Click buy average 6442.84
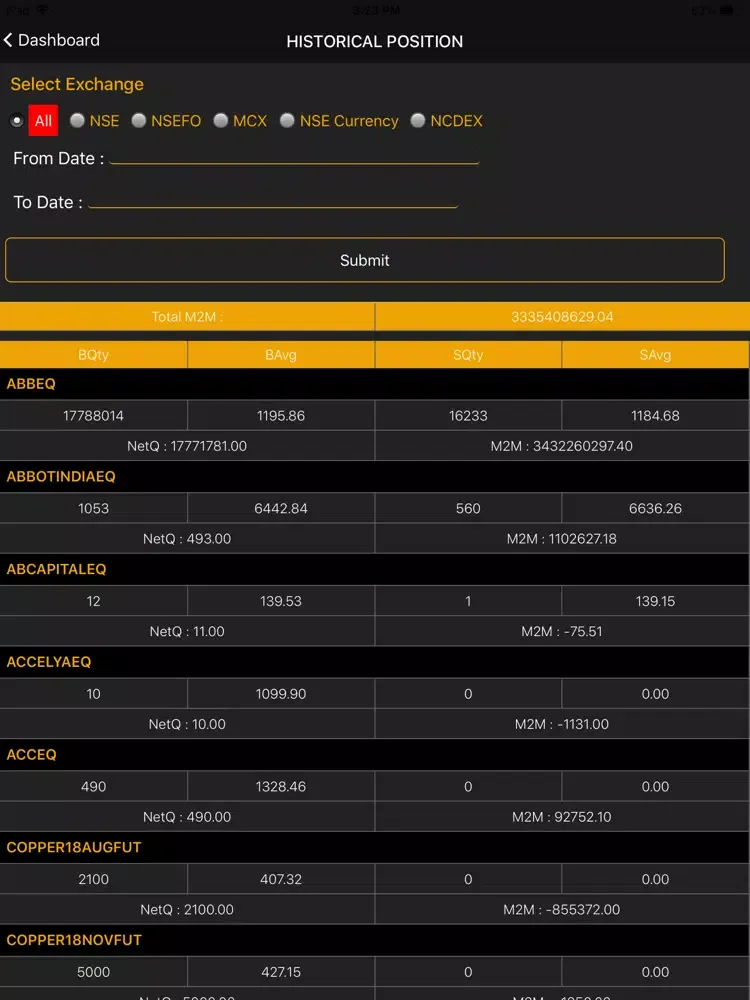Screen dimensions: 750x1000 tap(281, 508)
